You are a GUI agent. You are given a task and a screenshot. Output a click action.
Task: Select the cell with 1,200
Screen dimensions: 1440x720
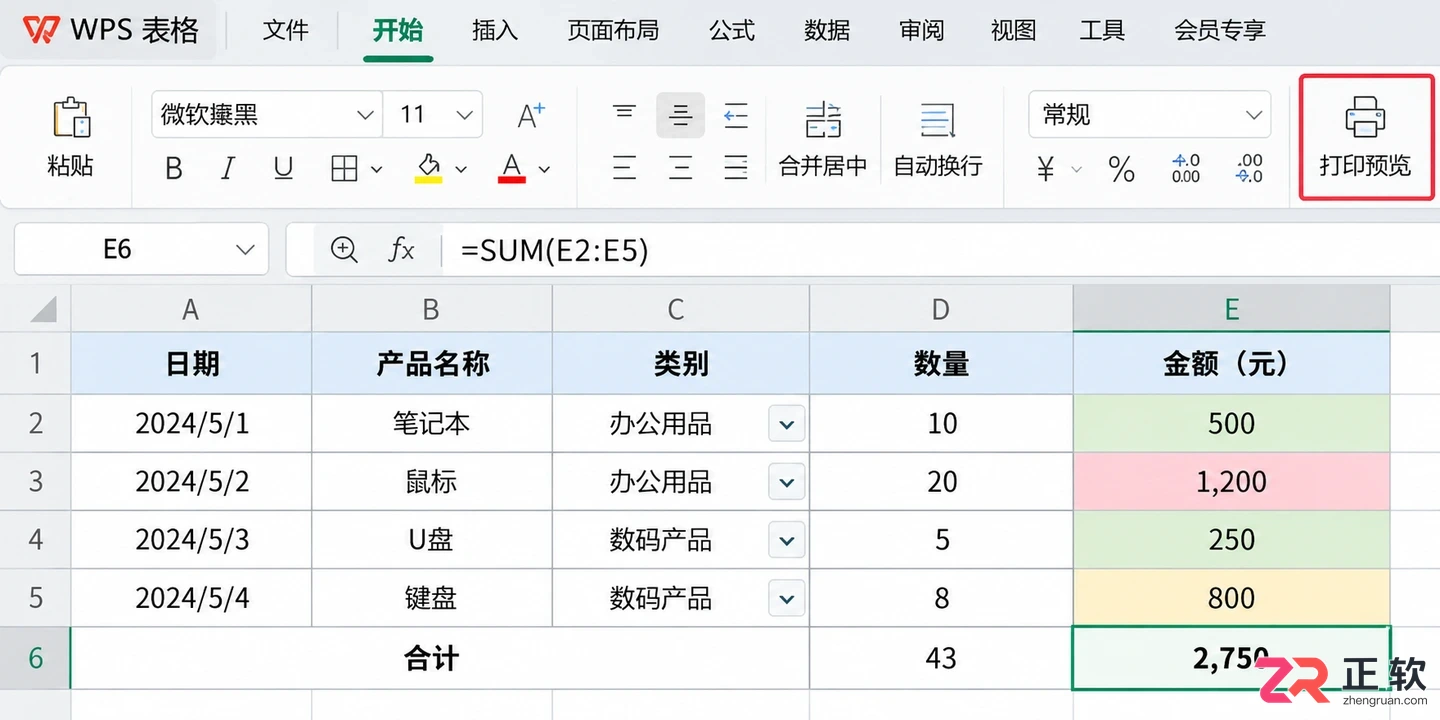point(1231,482)
